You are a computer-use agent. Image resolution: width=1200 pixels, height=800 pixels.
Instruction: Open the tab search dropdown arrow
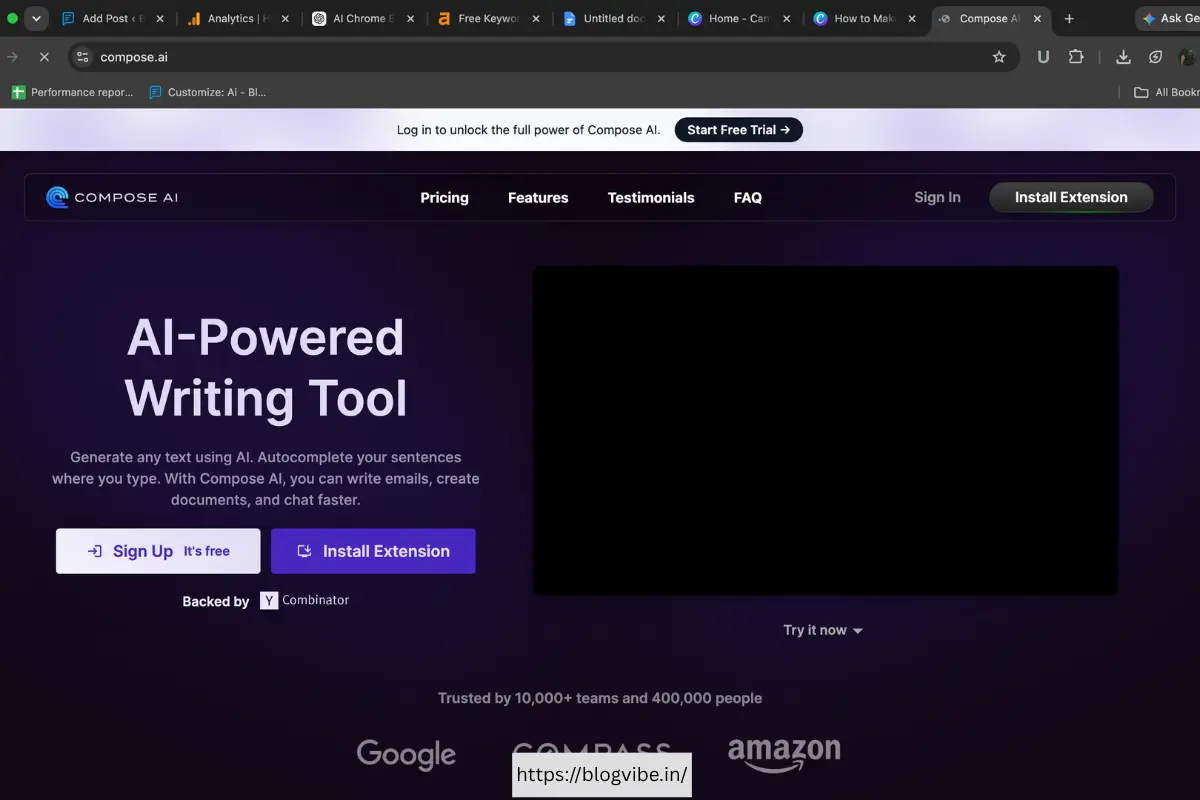[x=36, y=18]
